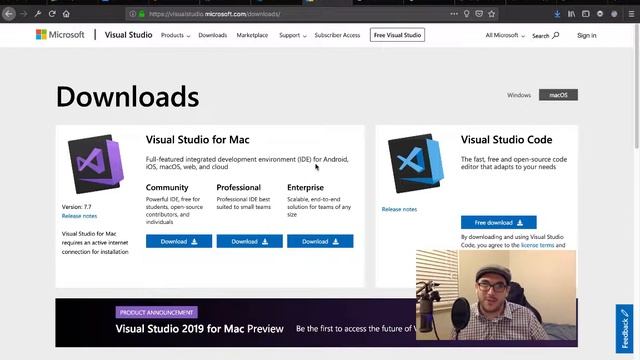The width and height of the screenshot is (640, 360).
Task: Click the browser back arrow button
Action: (x=9, y=14)
